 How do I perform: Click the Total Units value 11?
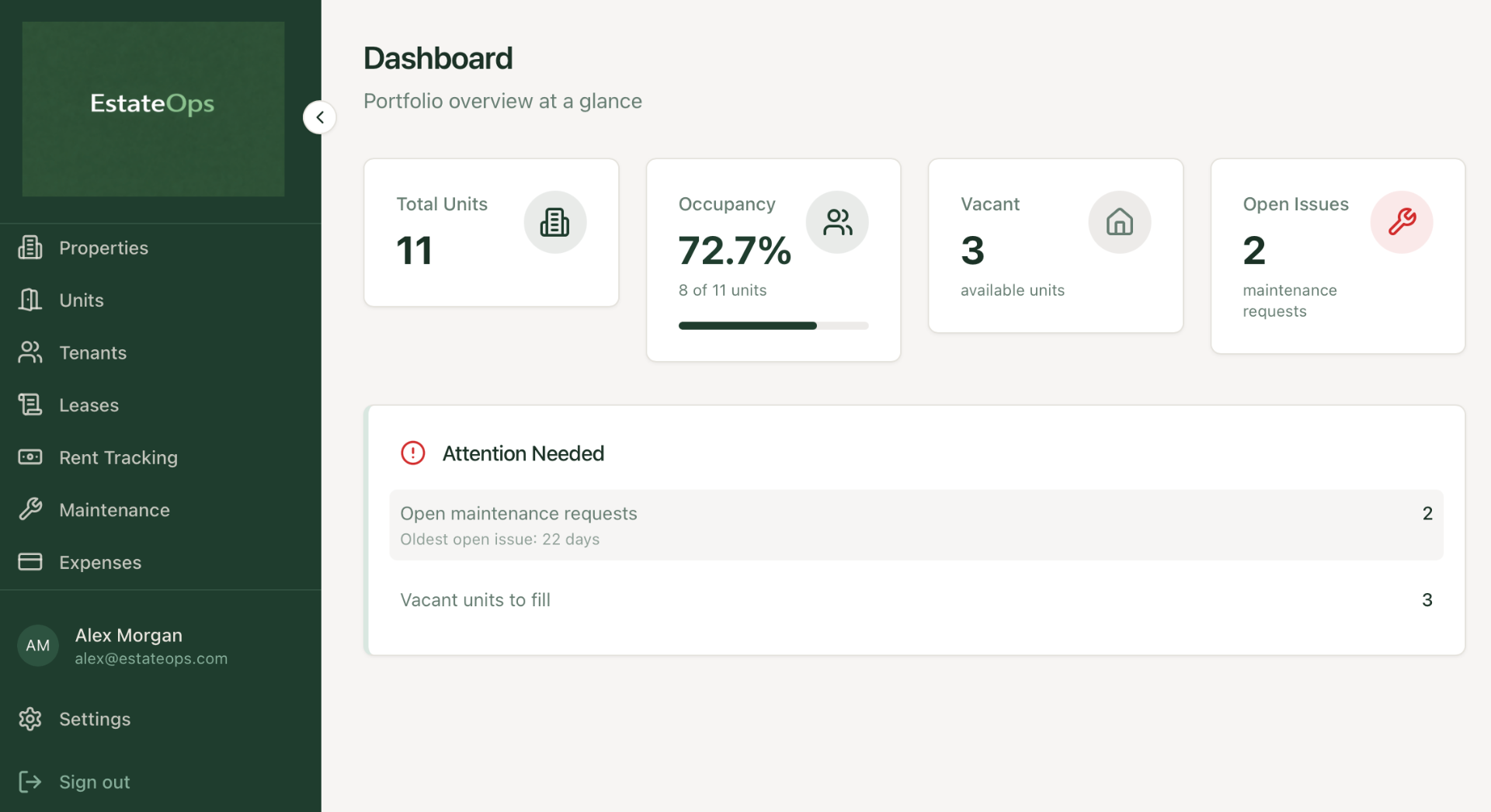414,250
